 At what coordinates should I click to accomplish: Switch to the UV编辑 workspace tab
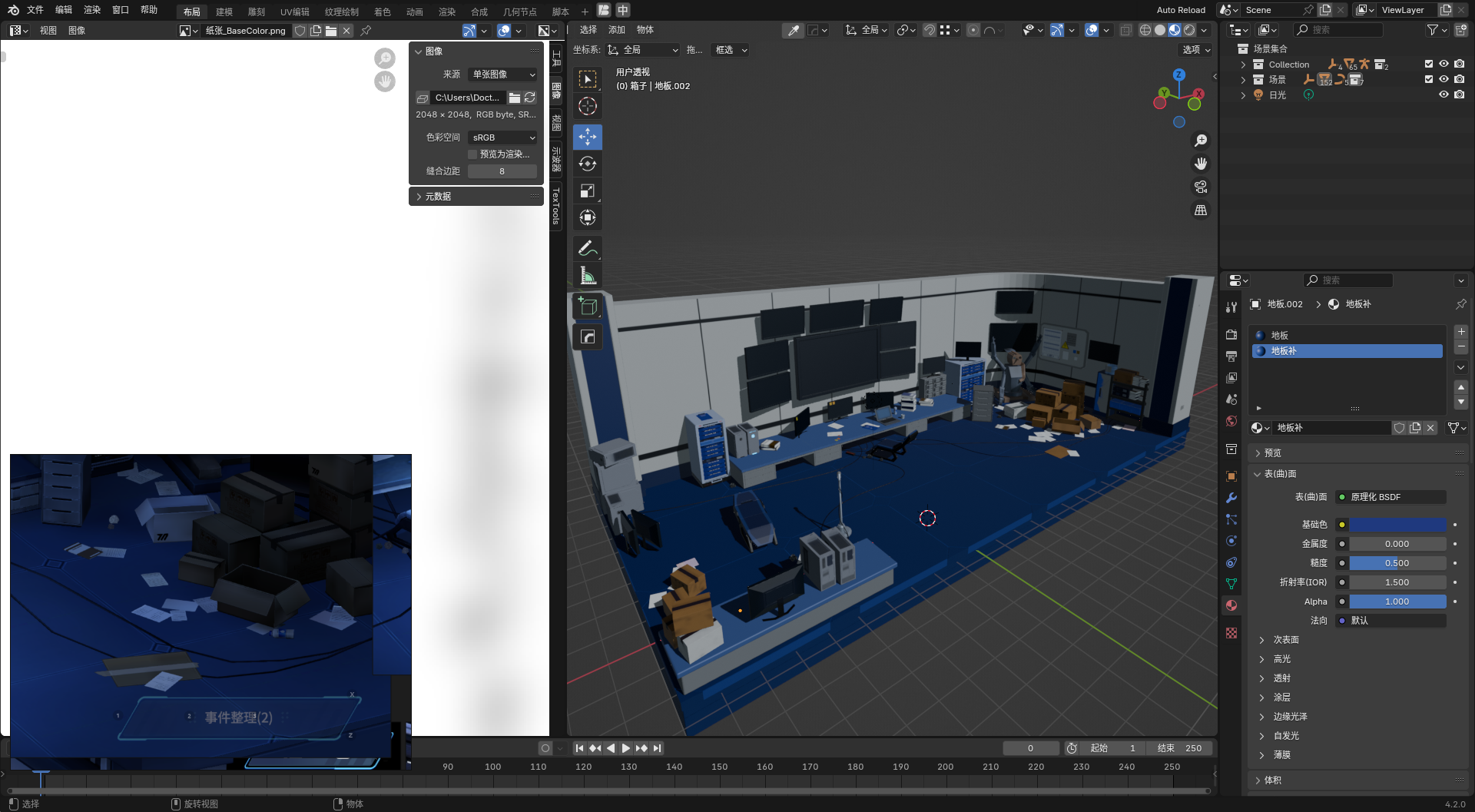[x=294, y=12]
